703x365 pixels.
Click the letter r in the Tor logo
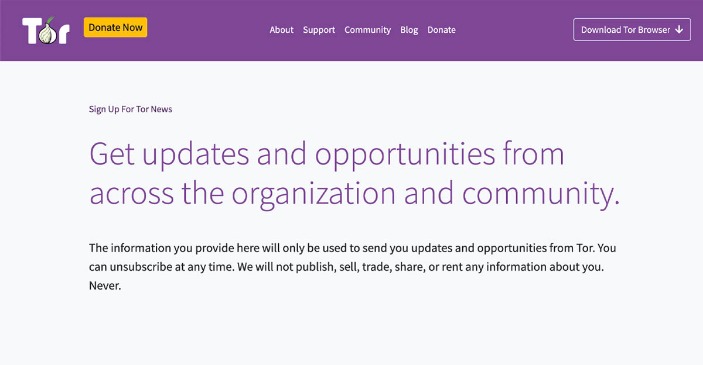point(63,35)
